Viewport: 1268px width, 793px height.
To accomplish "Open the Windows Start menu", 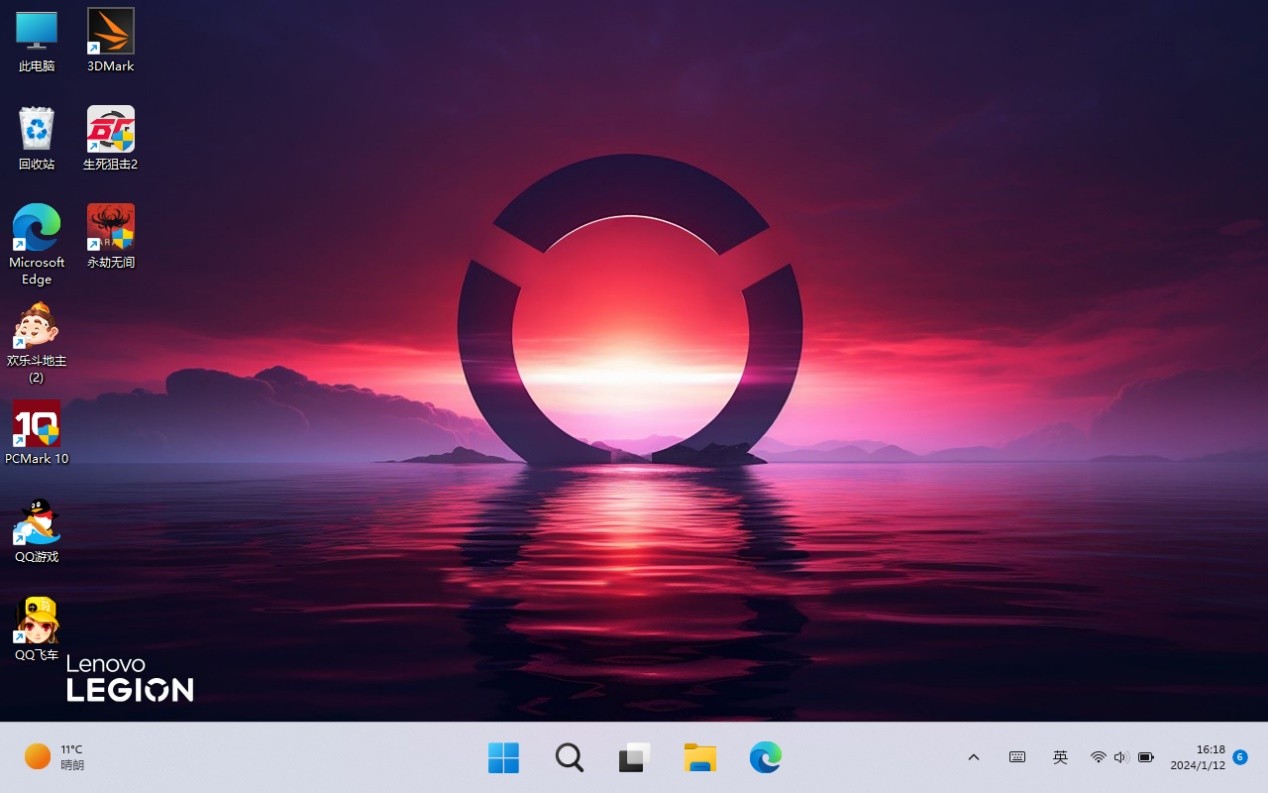I will point(503,758).
